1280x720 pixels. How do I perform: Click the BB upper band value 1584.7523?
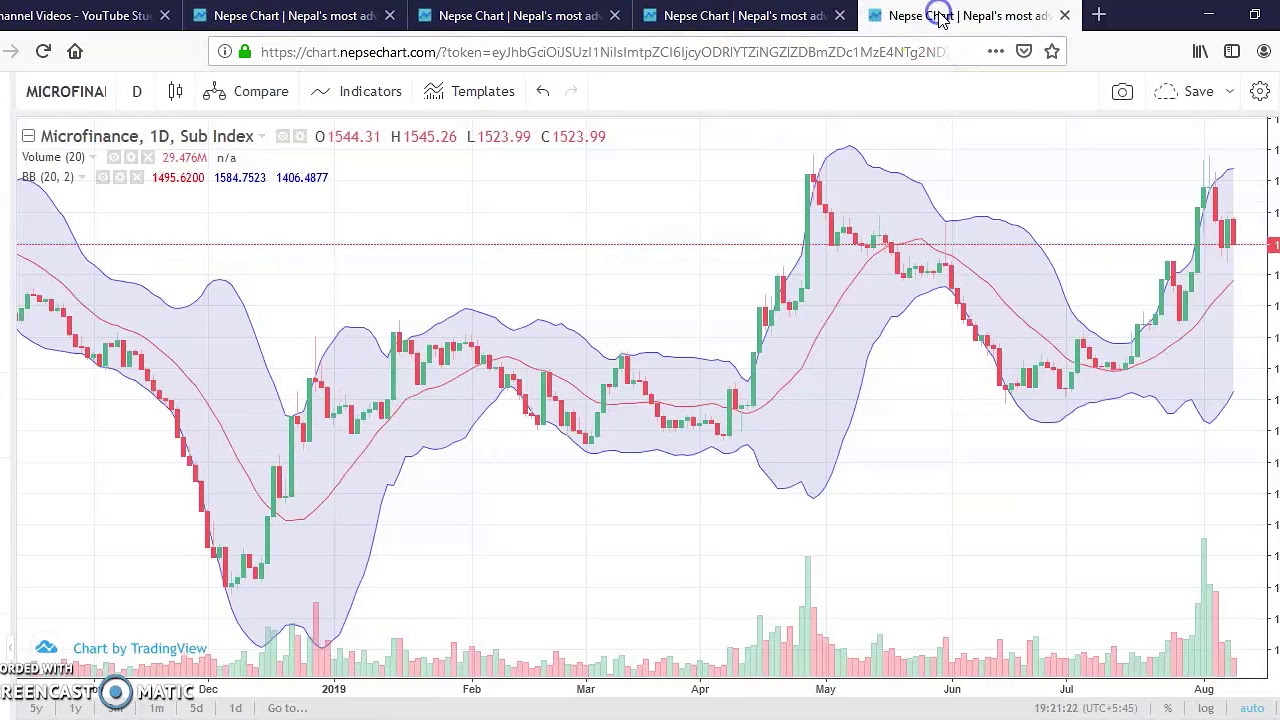coord(239,177)
